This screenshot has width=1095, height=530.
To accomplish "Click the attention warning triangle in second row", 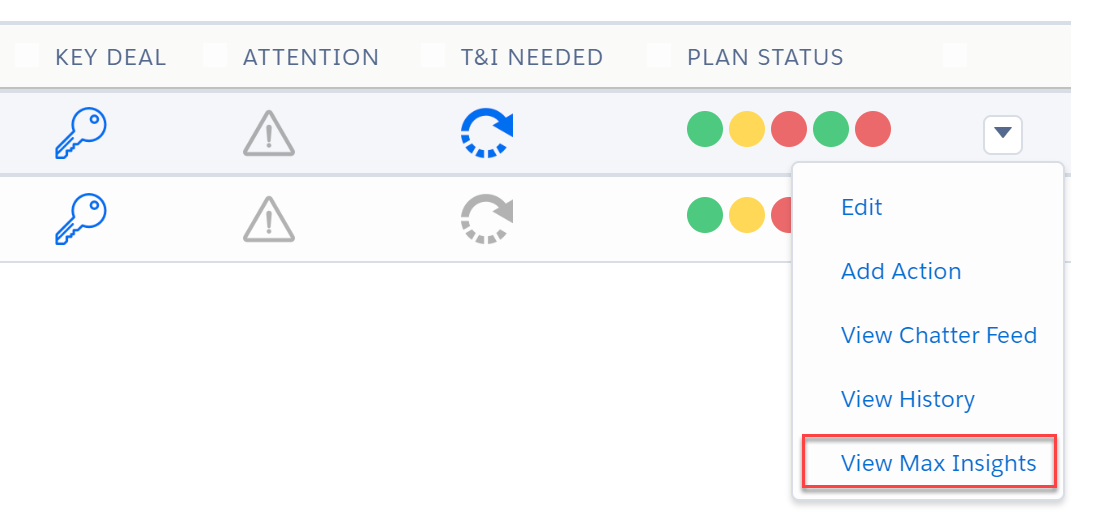I will [269, 219].
